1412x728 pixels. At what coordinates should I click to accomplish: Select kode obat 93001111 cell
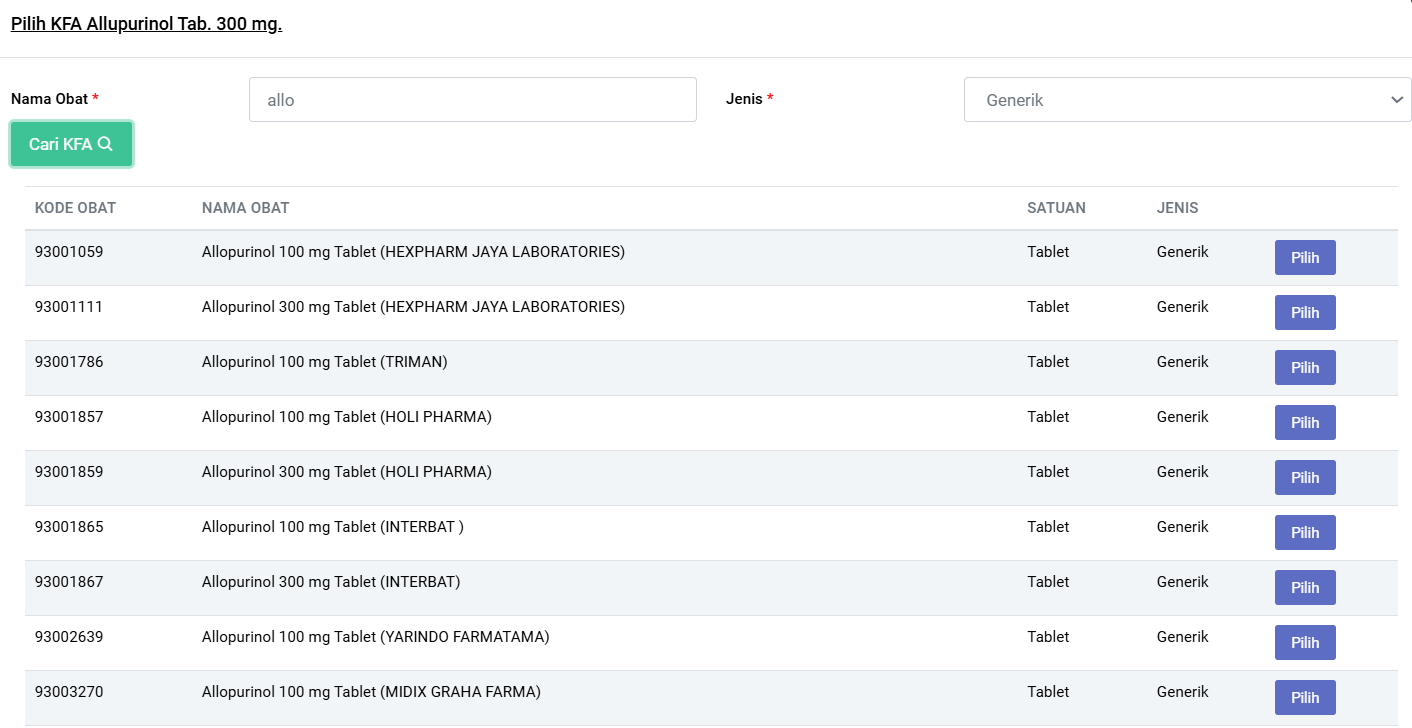click(x=69, y=307)
